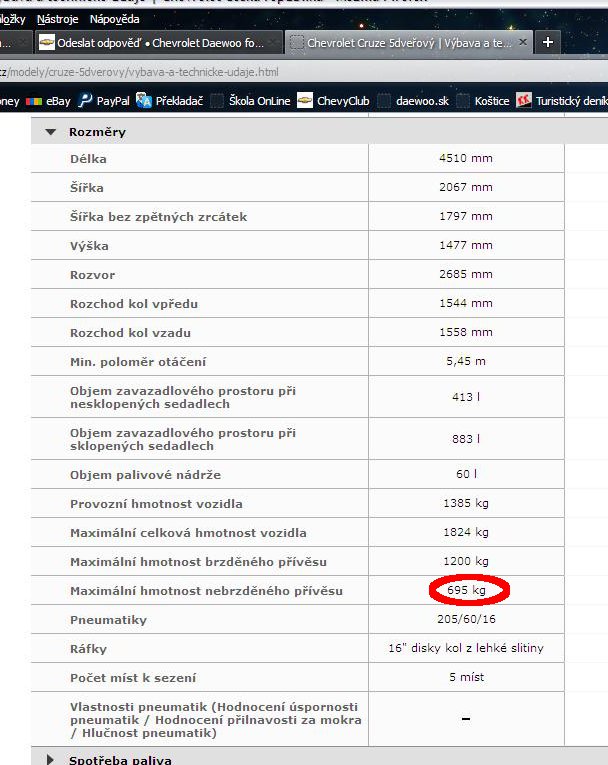Select the Chevrolet Cruze 5dveřový tab
This screenshot has width=608, height=765.
click(400, 43)
